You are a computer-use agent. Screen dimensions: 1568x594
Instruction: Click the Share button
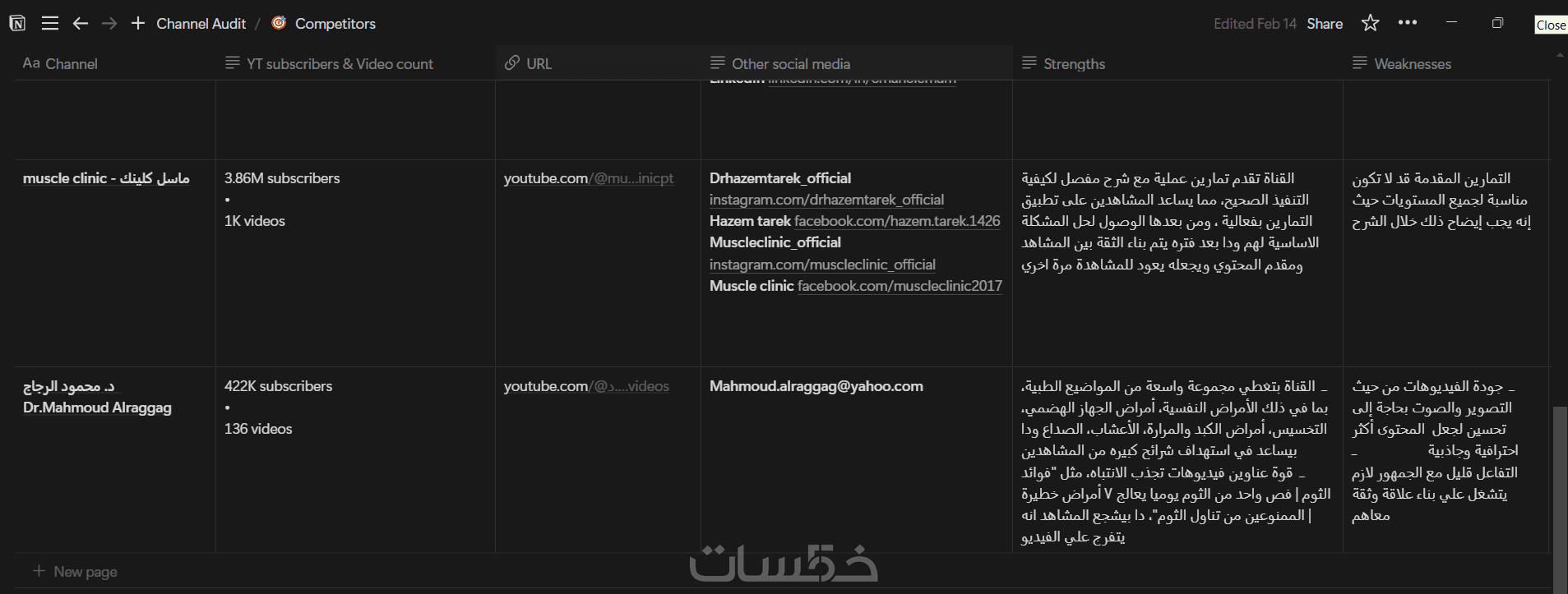[x=1325, y=24]
